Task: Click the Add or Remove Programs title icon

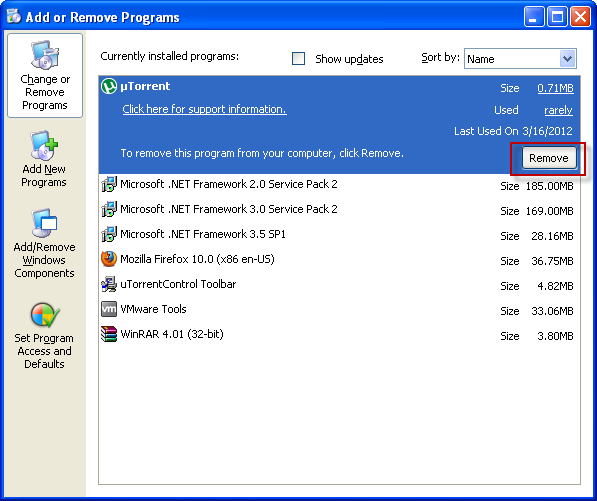Action: coord(14,16)
